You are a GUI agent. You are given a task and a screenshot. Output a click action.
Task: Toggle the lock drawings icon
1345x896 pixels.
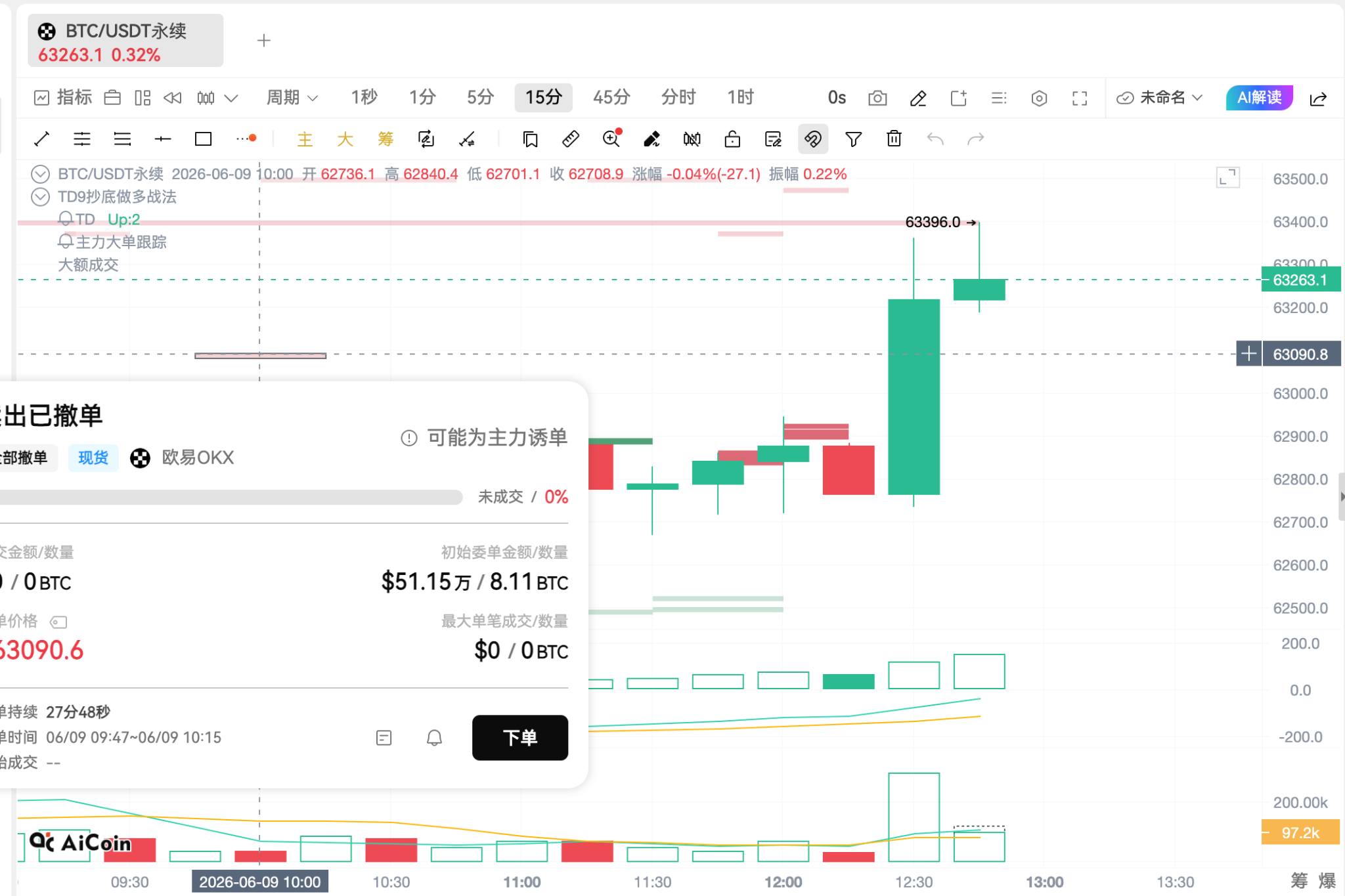tap(732, 139)
